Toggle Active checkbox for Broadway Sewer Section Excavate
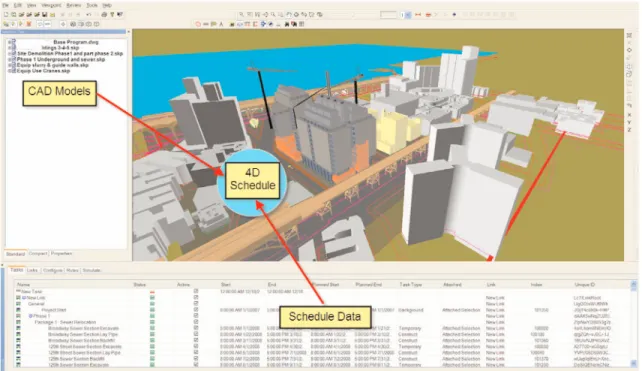642x371 pixels. coord(196,328)
